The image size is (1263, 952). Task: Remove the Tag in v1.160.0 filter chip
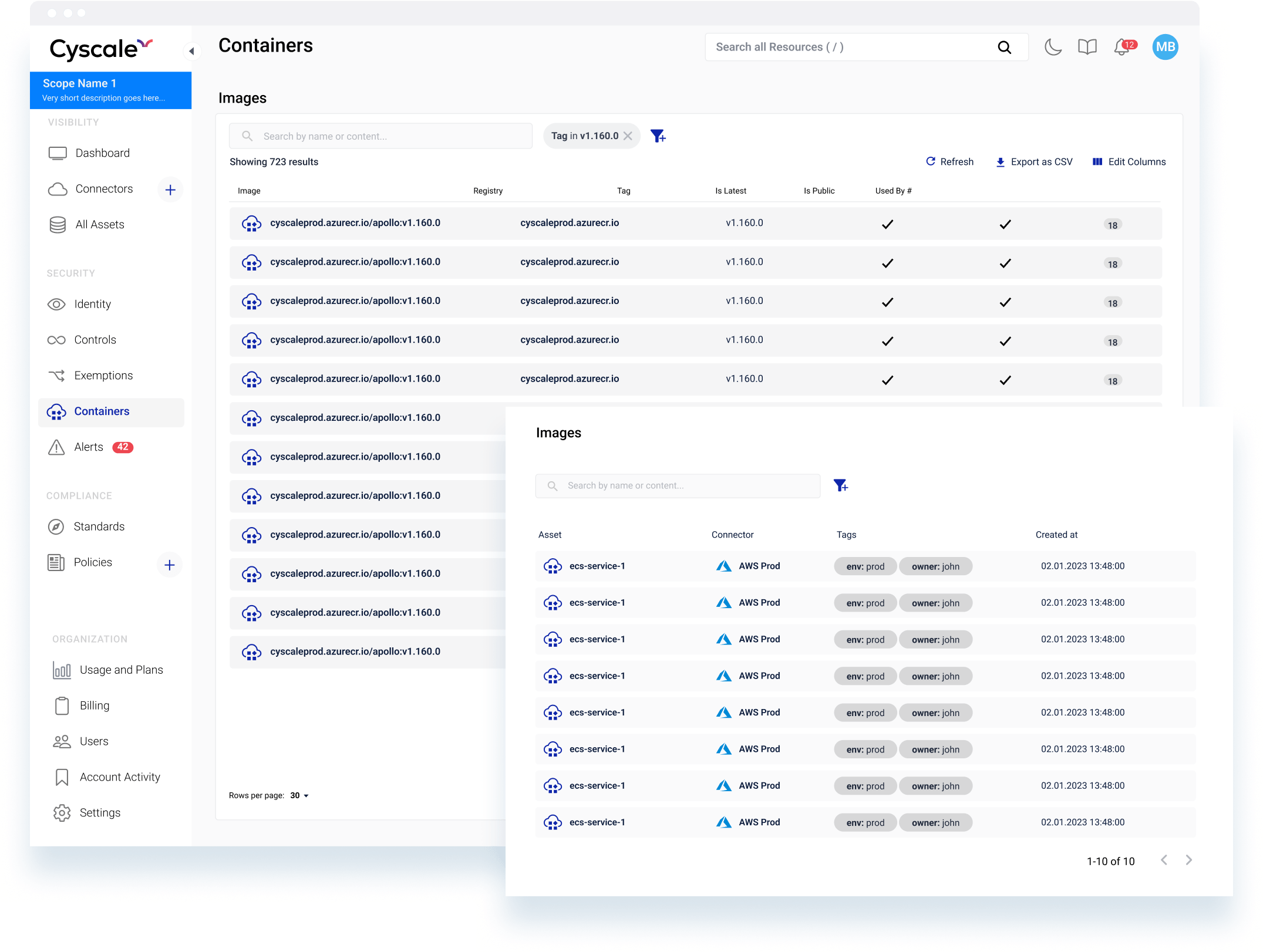coord(628,136)
